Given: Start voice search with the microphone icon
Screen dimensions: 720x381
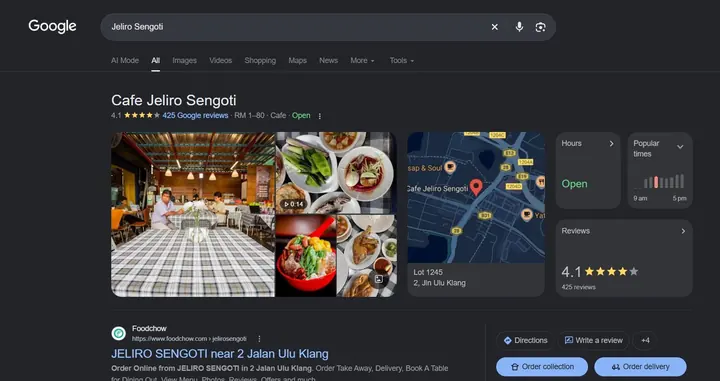Looking at the screenshot, I should (519, 27).
